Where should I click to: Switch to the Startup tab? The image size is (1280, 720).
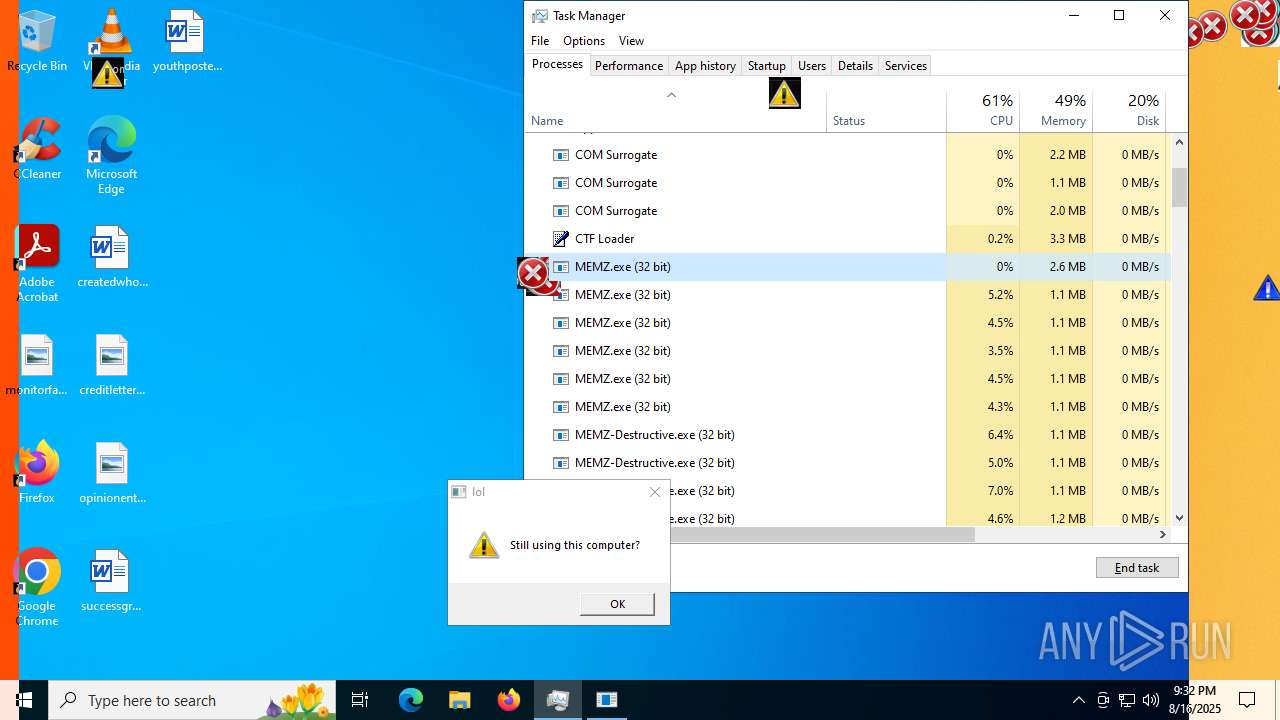pyautogui.click(x=767, y=66)
